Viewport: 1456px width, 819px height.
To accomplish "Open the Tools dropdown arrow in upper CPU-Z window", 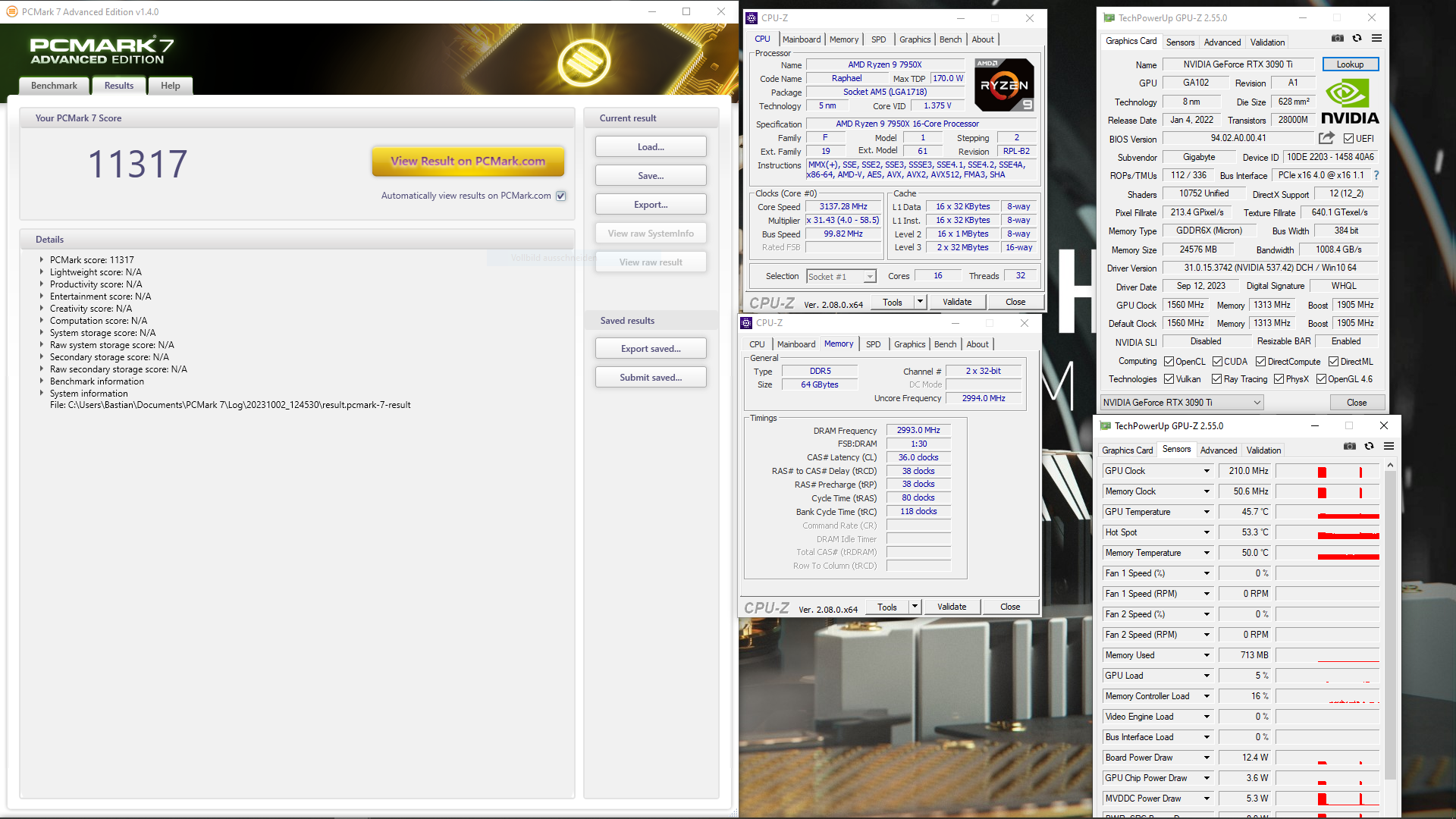I will pyautogui.click(x=920, y=302).
